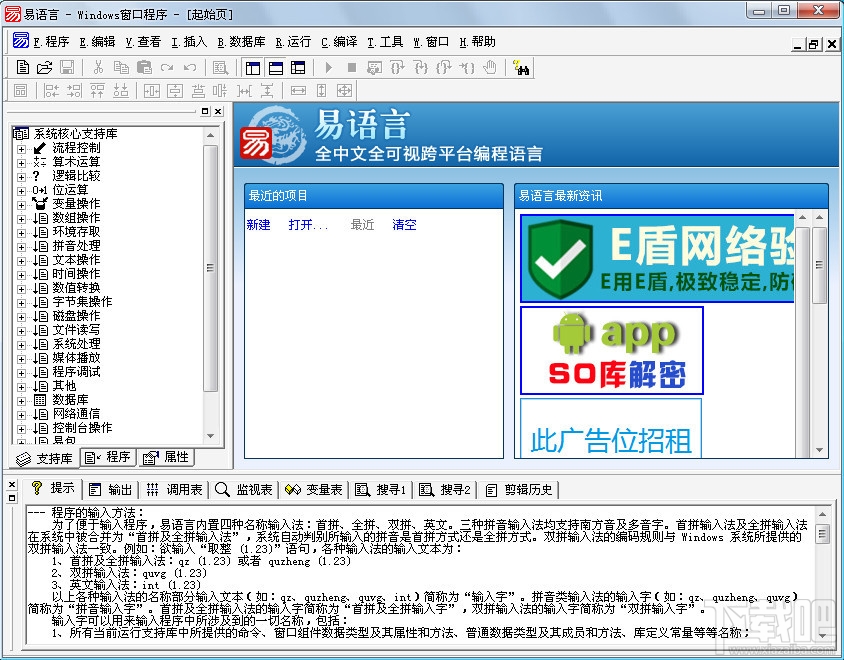Click the Undo arrow toolbar icon

(x=189, y=68)
